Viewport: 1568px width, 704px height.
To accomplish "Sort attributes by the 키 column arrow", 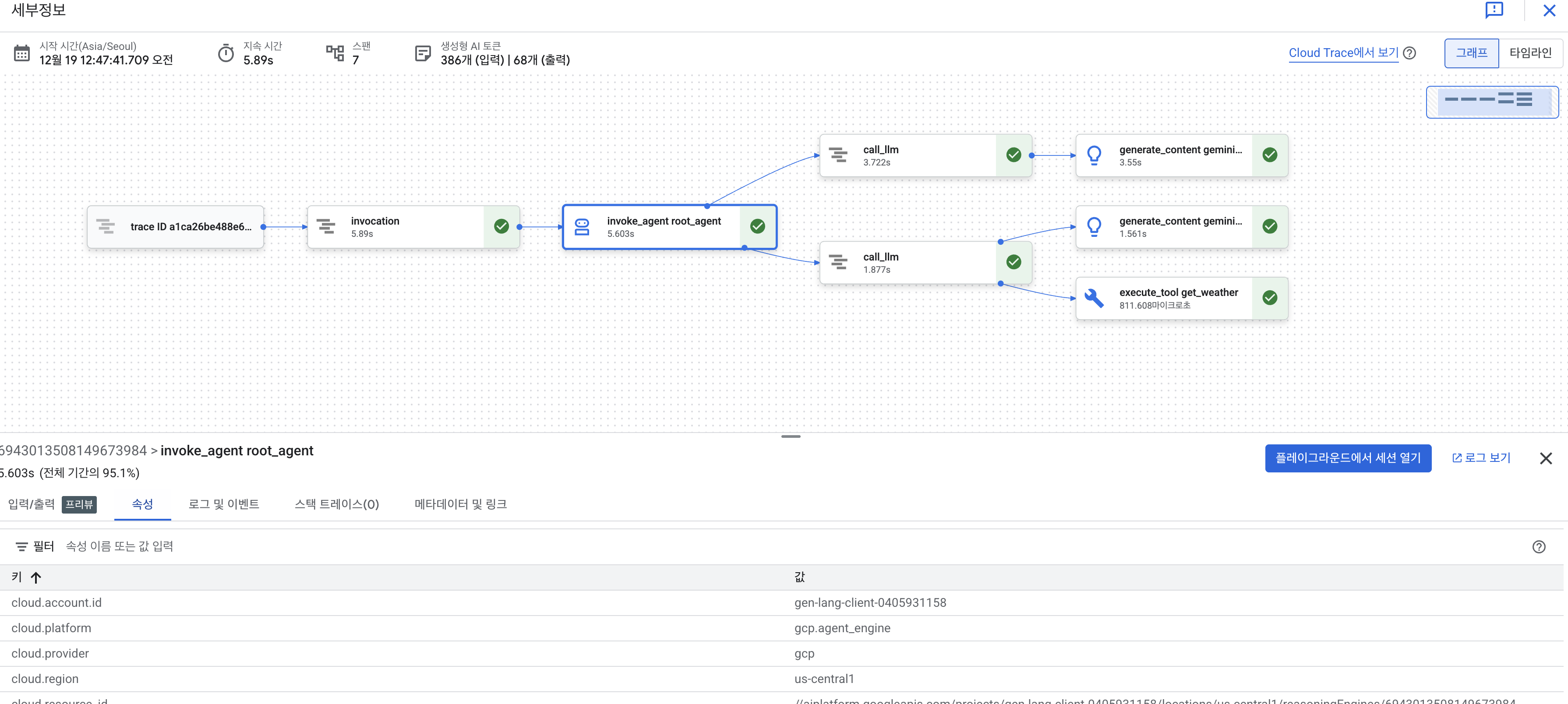I will [x=36, y=577].
